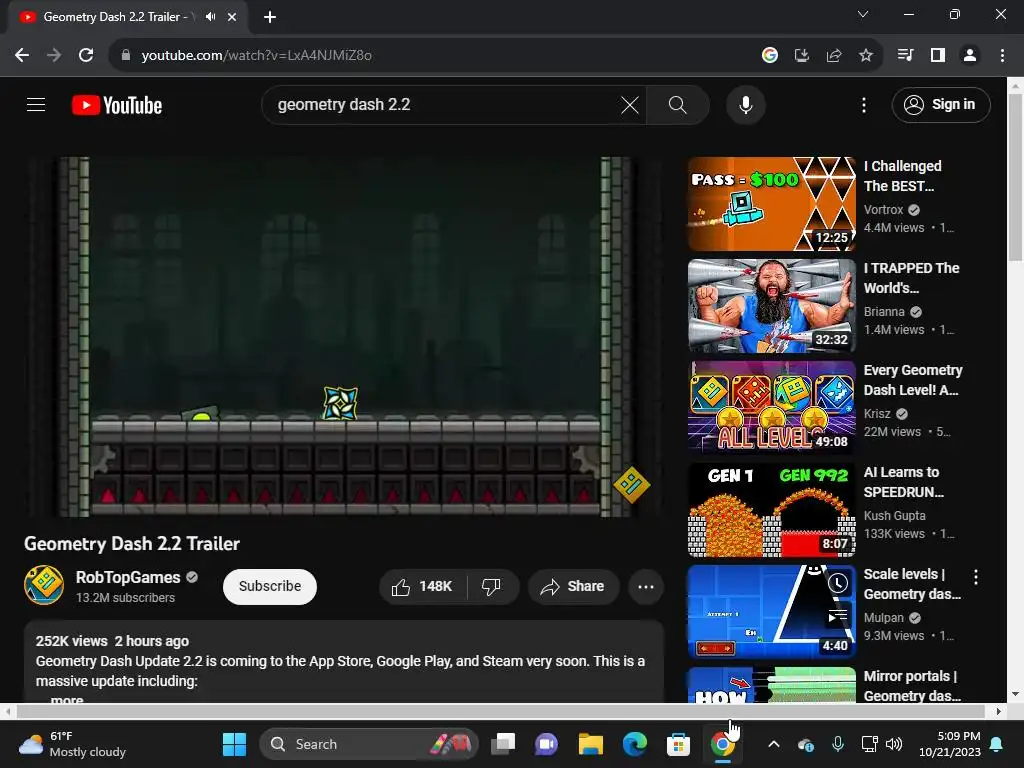The height and width of the screenshot is (768, 1024).
Task: Toggle the Chrome side panel
Action: coord(938,55)
